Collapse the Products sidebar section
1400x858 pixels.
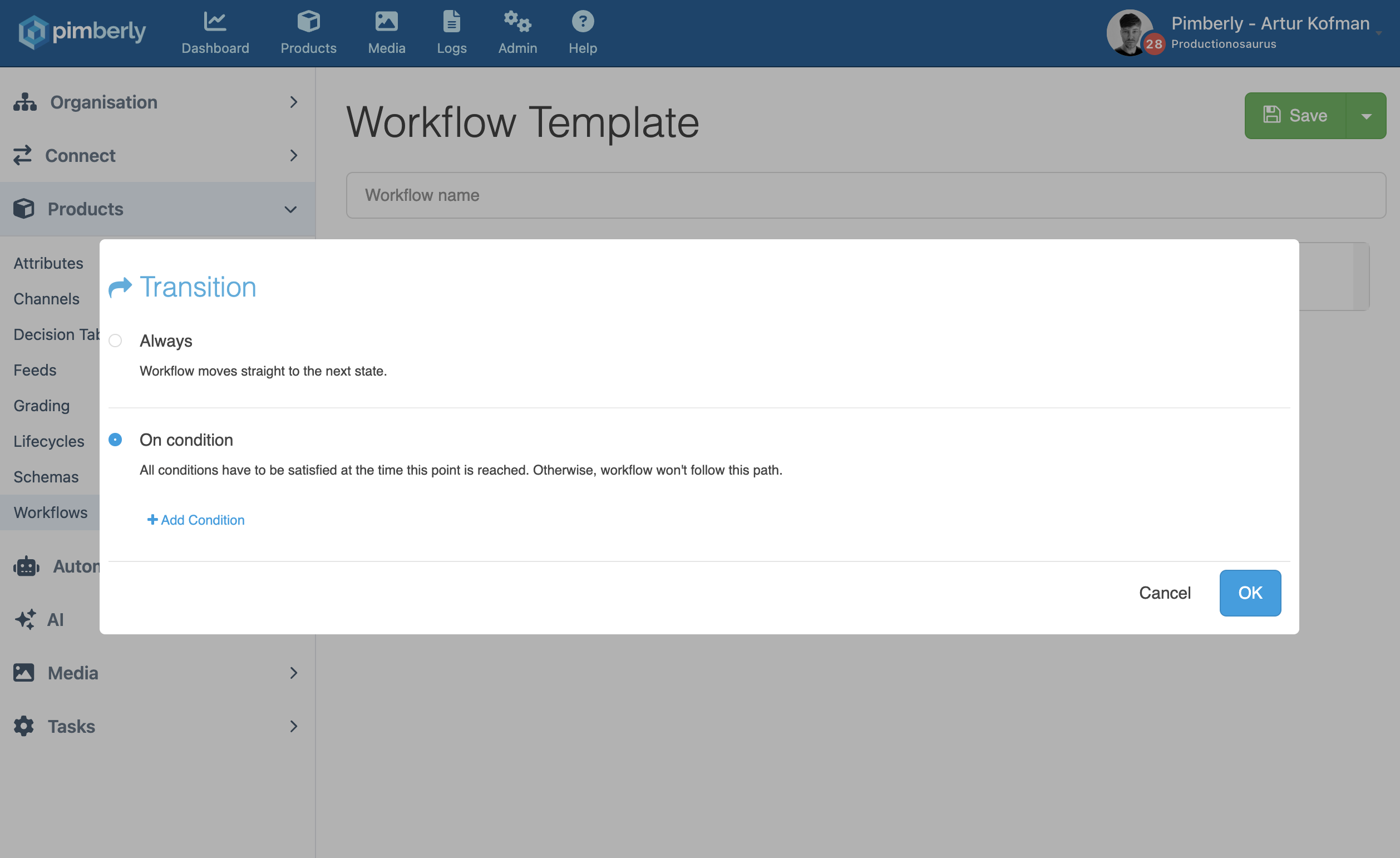(290, 209)
